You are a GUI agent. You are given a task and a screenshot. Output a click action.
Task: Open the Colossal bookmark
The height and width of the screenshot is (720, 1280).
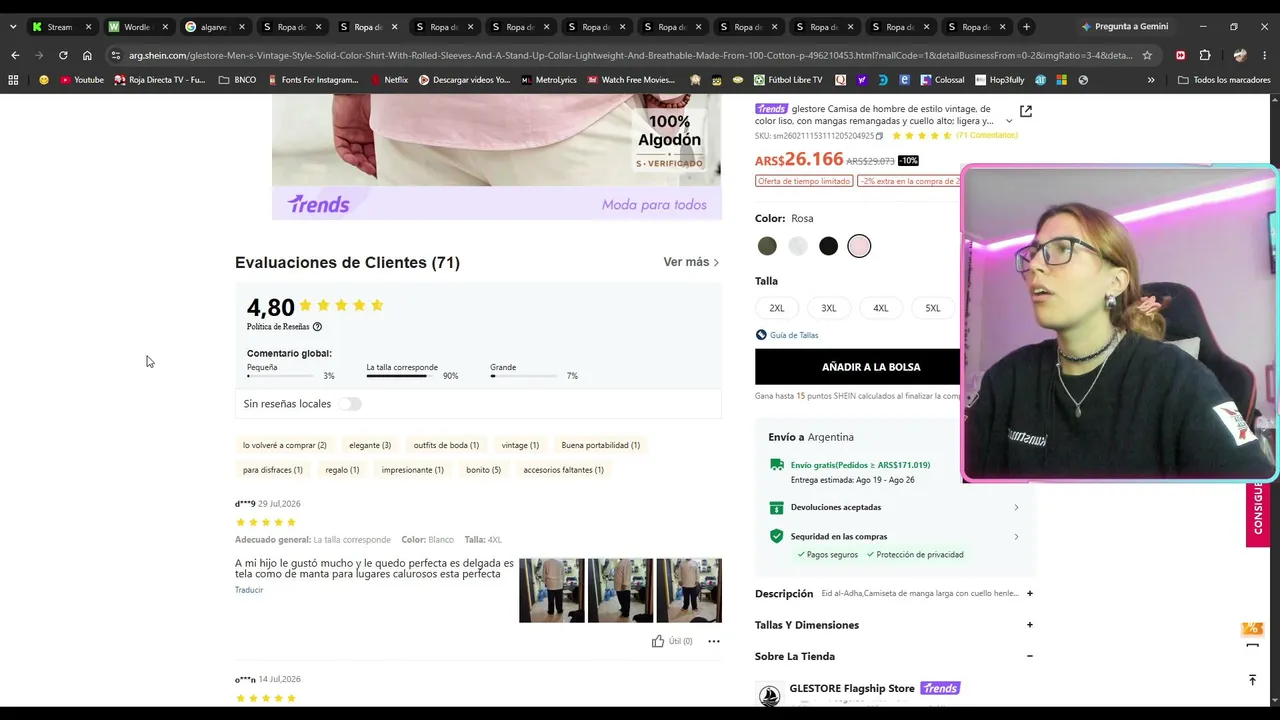[x=942, y=80]
